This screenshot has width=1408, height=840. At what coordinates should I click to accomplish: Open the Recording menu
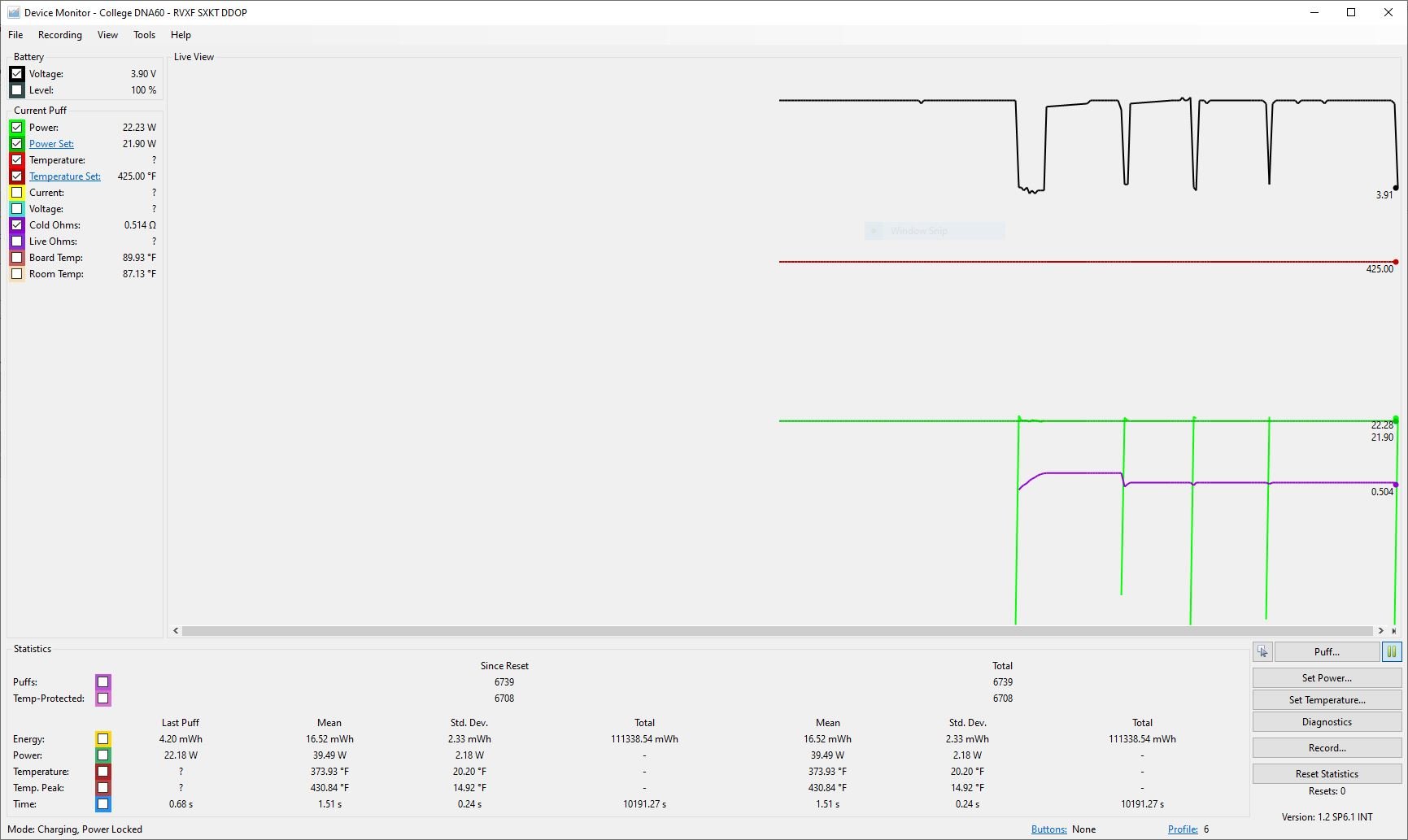[x=59, y=35]
